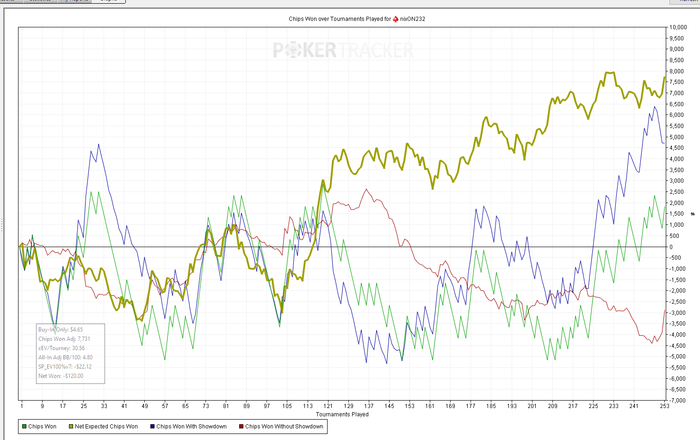
Task: Select the 'Chips Won Without Showdown' legend label
Action: [x=284, y=427]
